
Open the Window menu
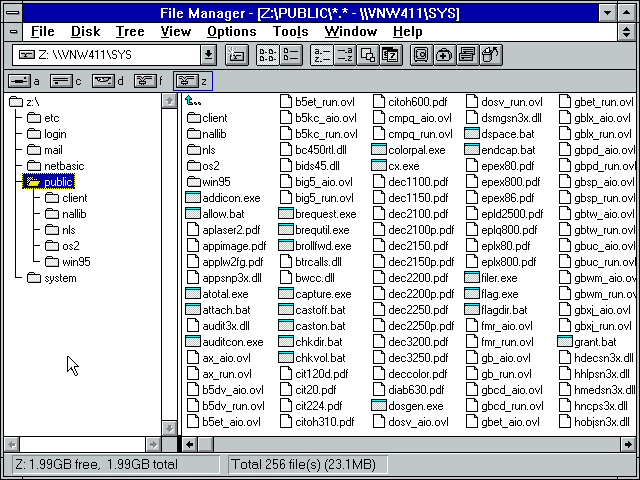coord(351,31)
